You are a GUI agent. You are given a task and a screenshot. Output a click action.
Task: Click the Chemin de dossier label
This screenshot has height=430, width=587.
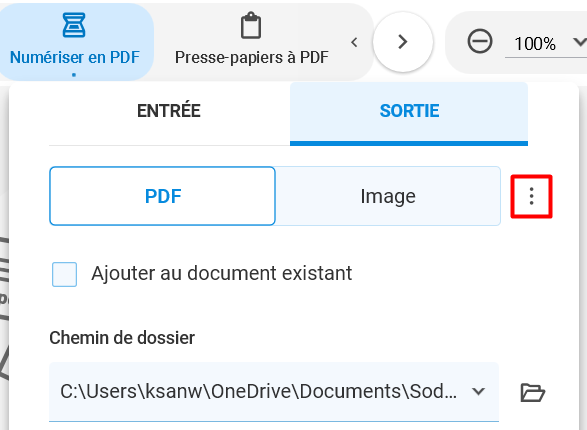click(x=122, y=338)
